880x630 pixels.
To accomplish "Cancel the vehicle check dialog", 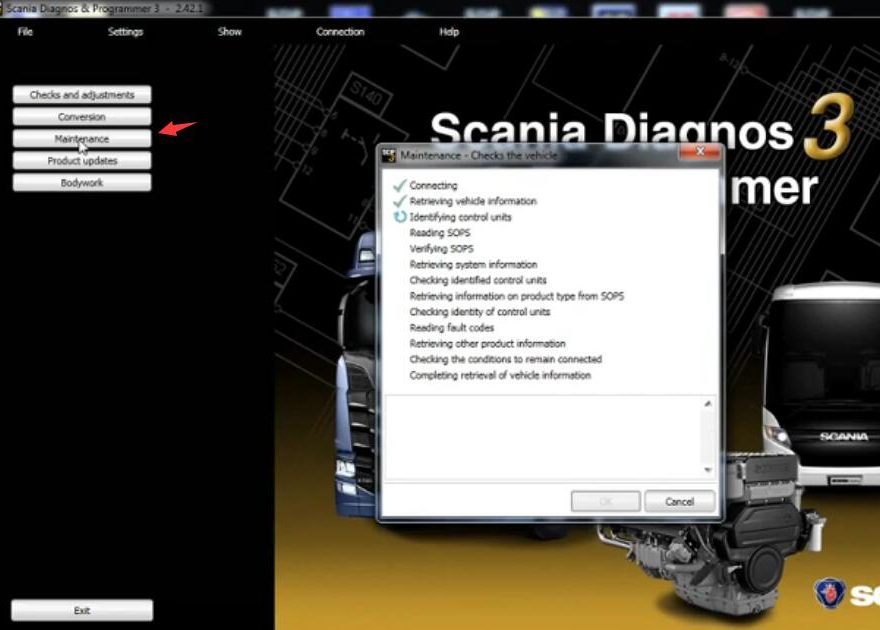I will click(680, 502).
